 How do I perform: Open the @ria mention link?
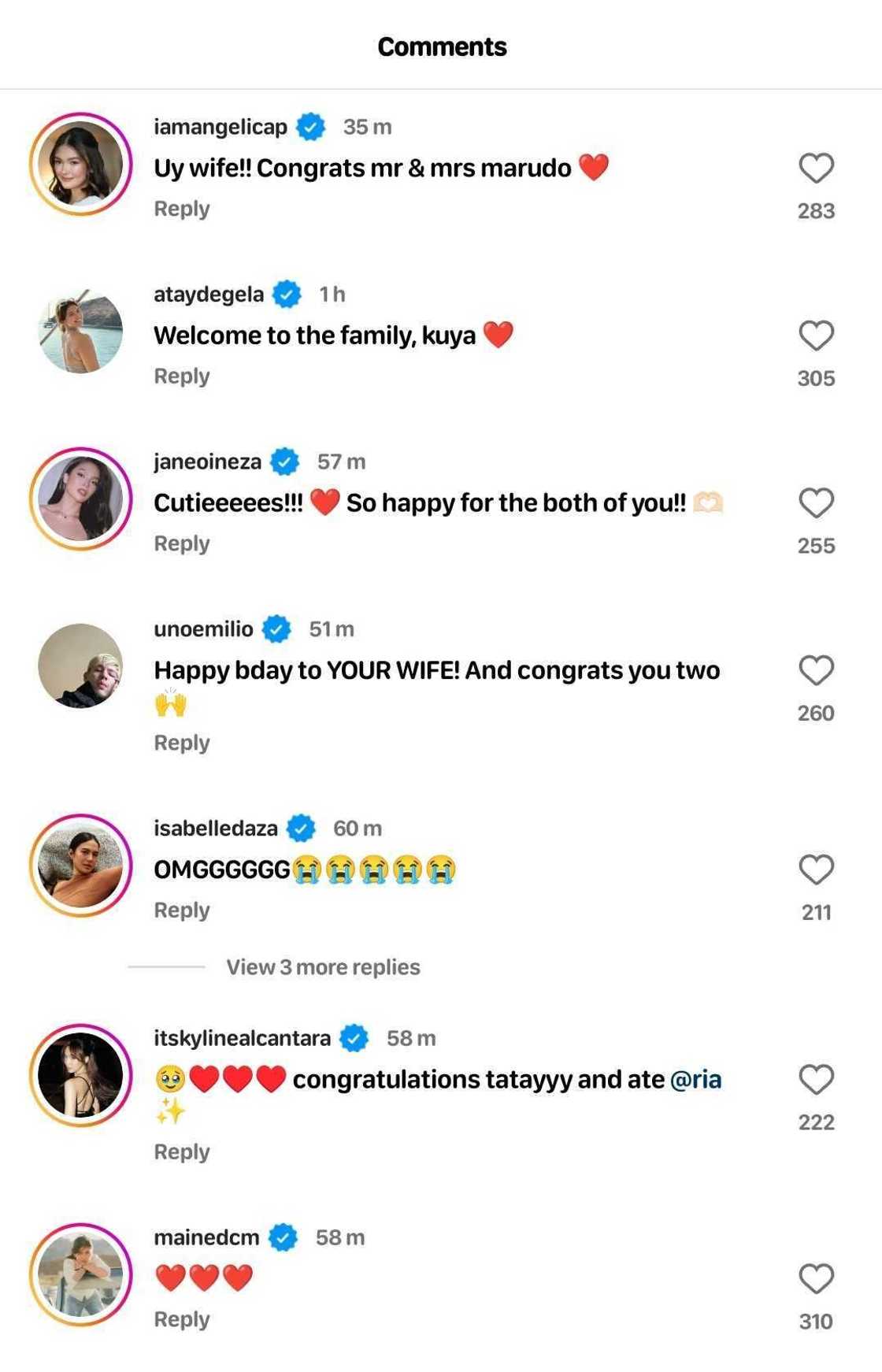[x=695, y=1079]
